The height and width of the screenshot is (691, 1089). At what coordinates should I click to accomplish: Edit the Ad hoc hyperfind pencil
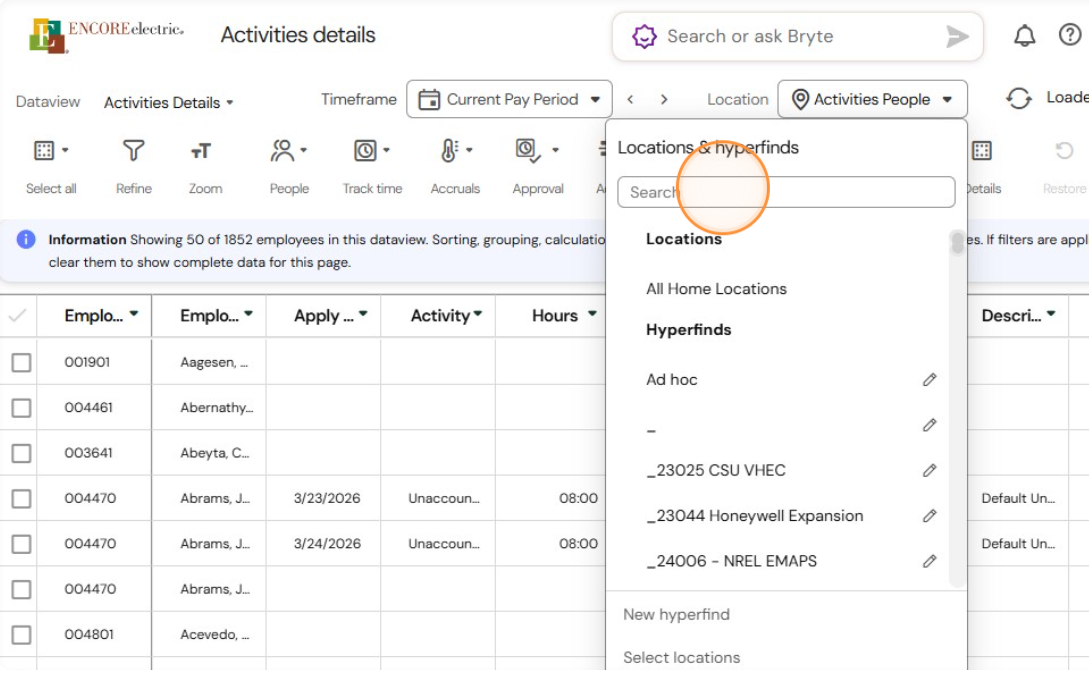pyautogui.click(x=929, y=379)
